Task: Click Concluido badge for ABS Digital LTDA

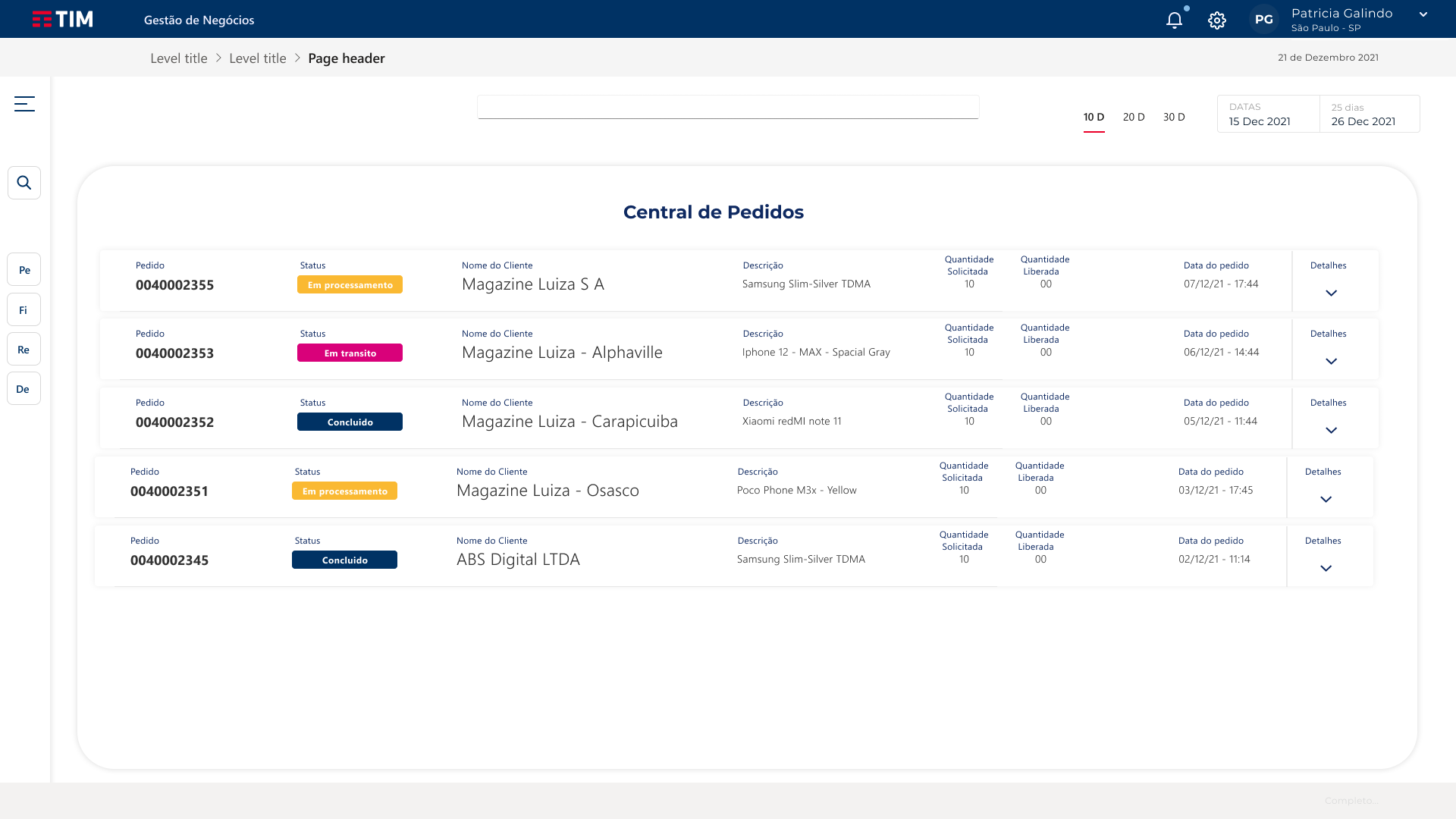Action: (x=344, y=560)
